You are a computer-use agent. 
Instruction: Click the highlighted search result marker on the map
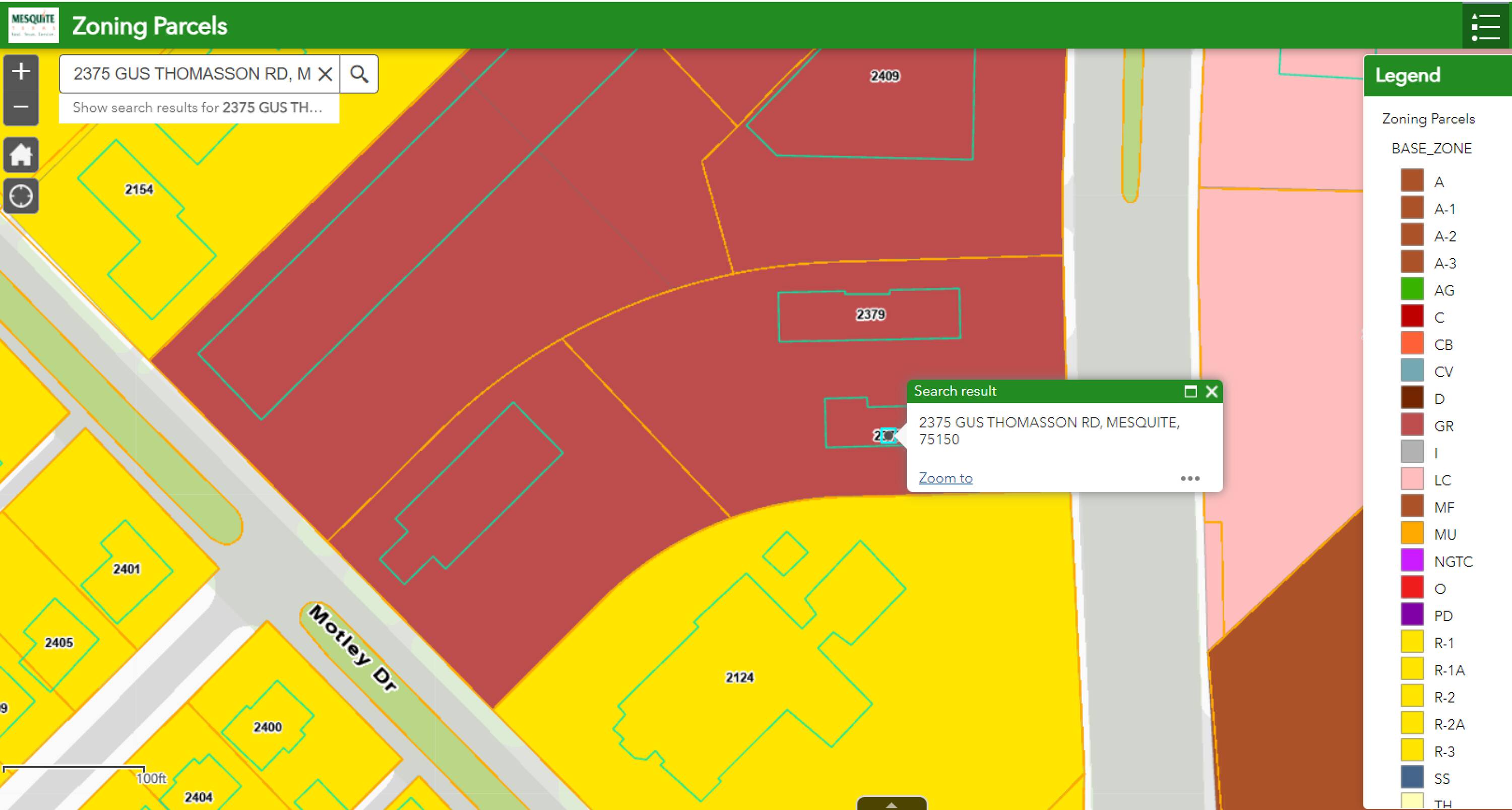coord(888,436)
